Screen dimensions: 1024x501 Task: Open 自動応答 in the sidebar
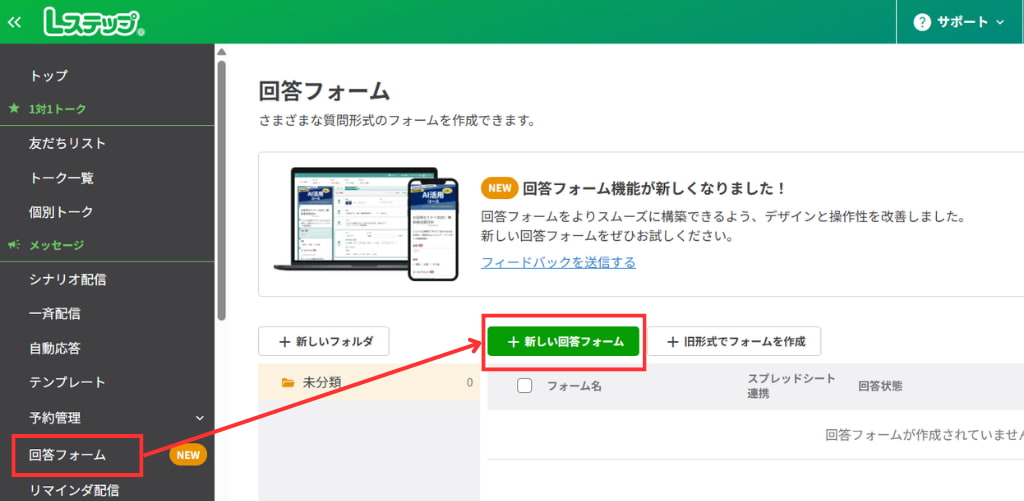(x=54, y=347)
